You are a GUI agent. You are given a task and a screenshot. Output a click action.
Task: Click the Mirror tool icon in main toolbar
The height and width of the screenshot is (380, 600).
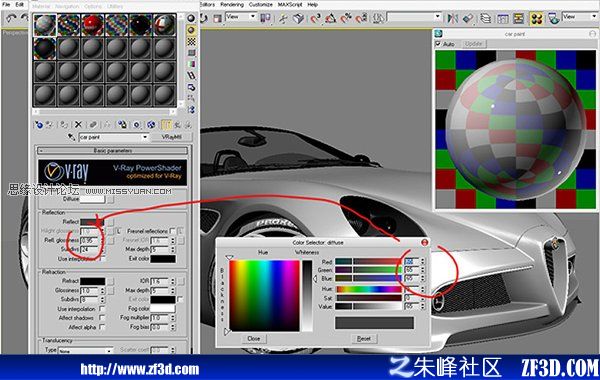[x=452, y=18]
